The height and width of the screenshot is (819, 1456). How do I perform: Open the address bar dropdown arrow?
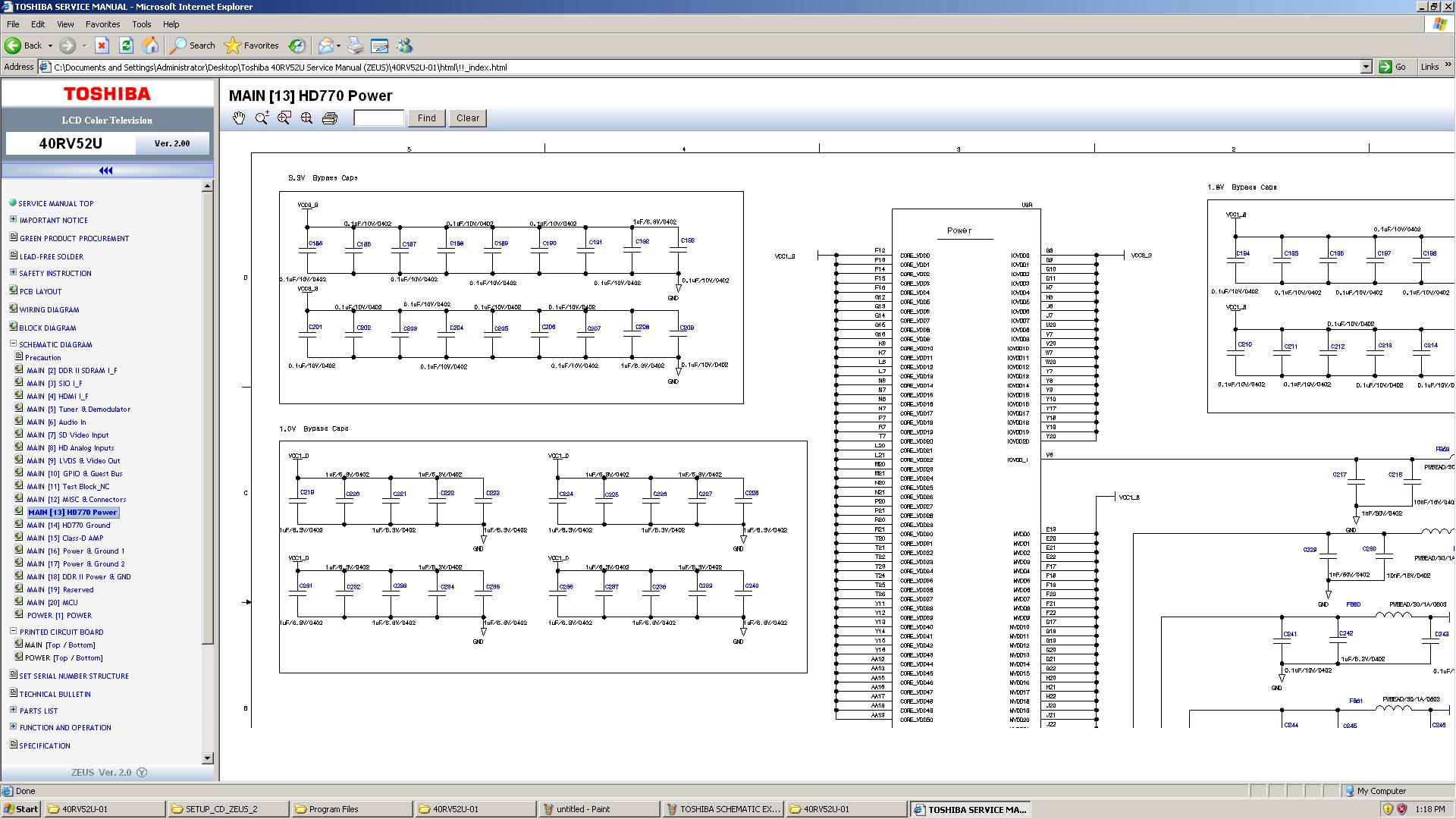pos(1366,67)
